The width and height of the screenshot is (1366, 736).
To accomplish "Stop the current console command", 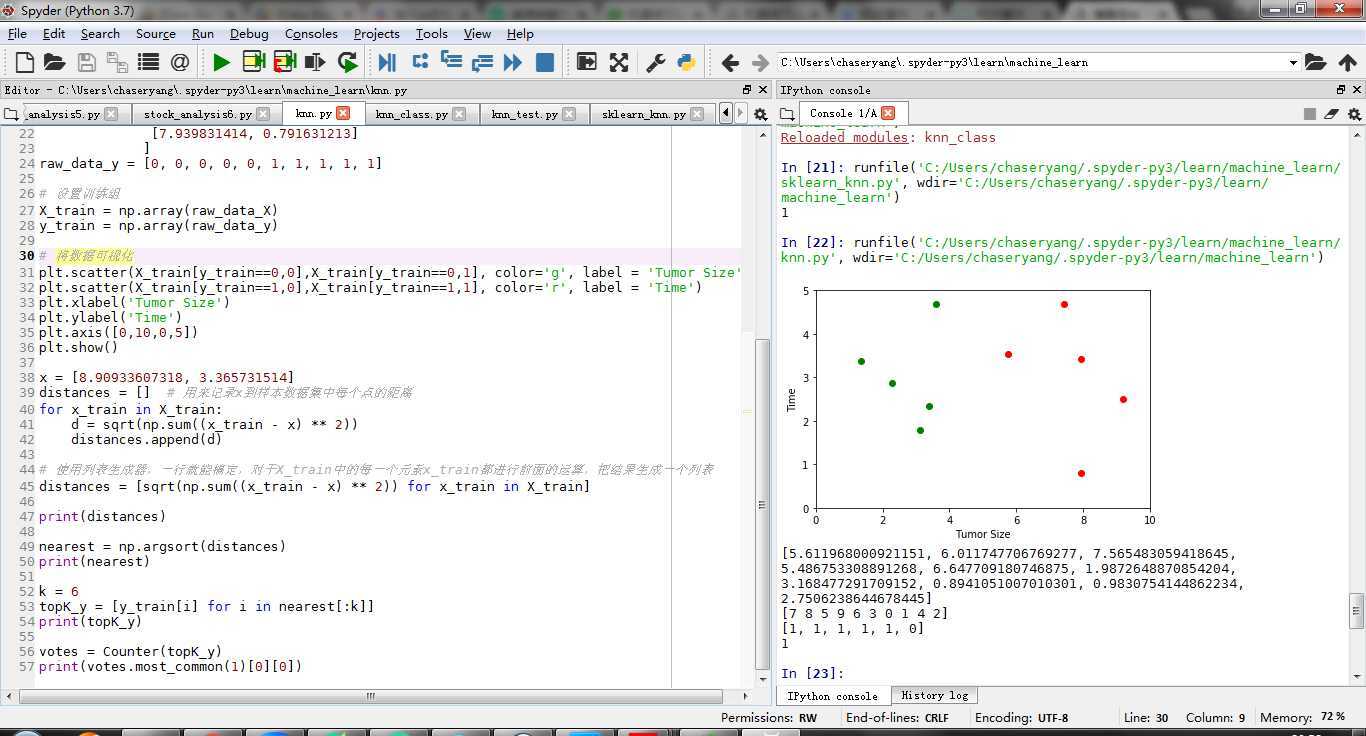I will [1309, 114].
